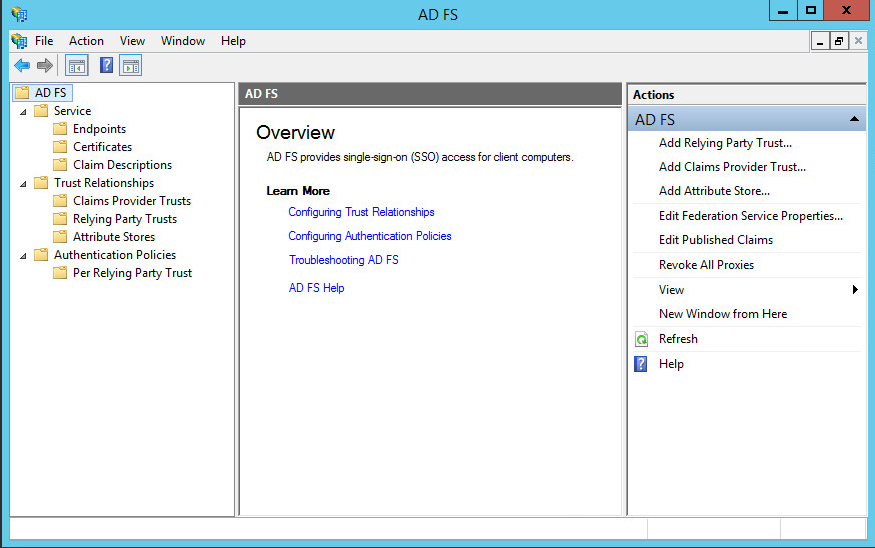Click folder icon beside Trust Relationships

pos(41,183)
